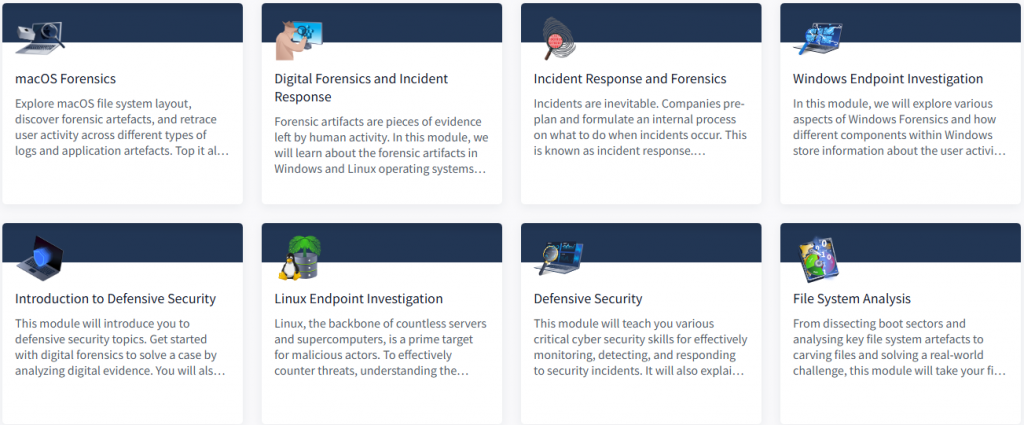1024x425 pixels.
Task: Click the Digital Forensics and Incident Response icon
Action: click(x=299, y=38)
